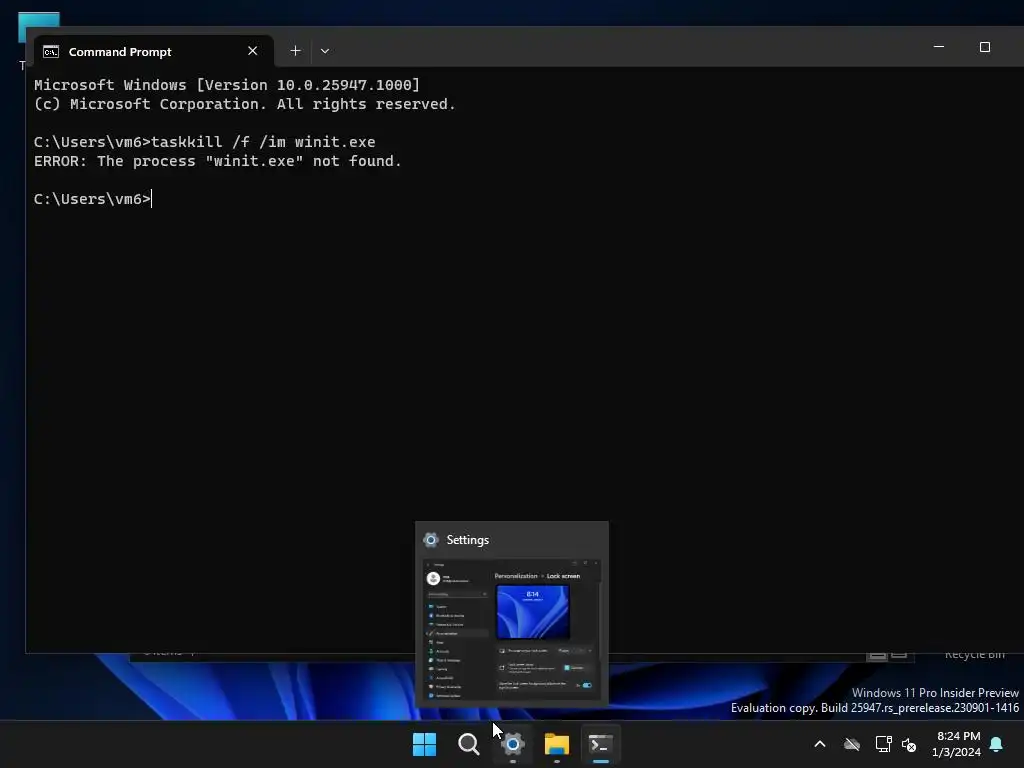
Task: Click the Recycle Bin label on desktop
Action: [x=974, y=655]
